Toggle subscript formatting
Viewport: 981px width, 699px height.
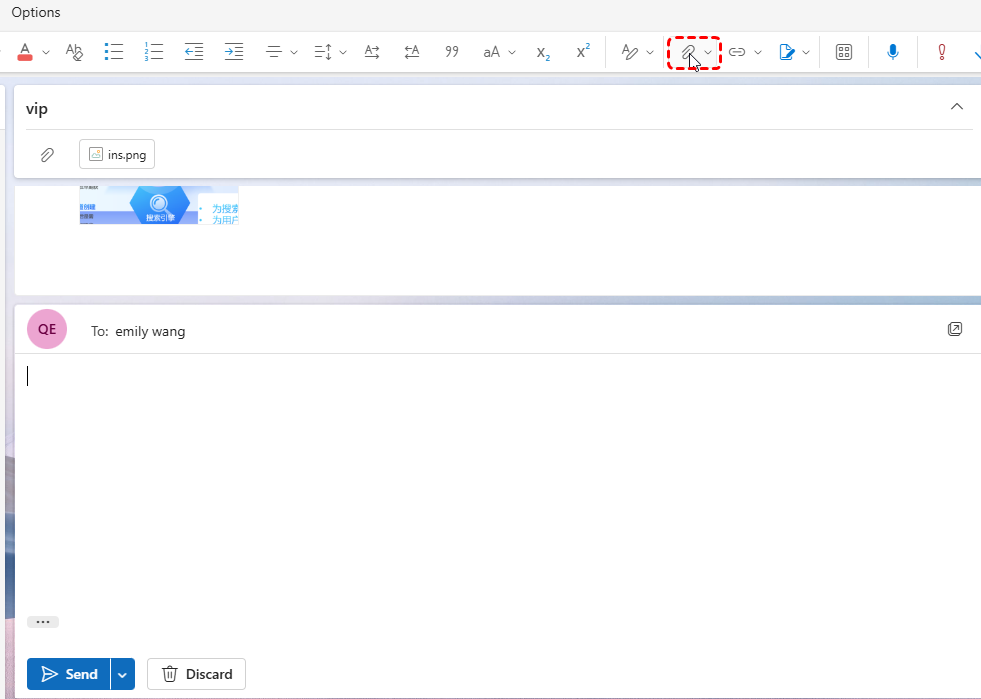tap(543, 52)
